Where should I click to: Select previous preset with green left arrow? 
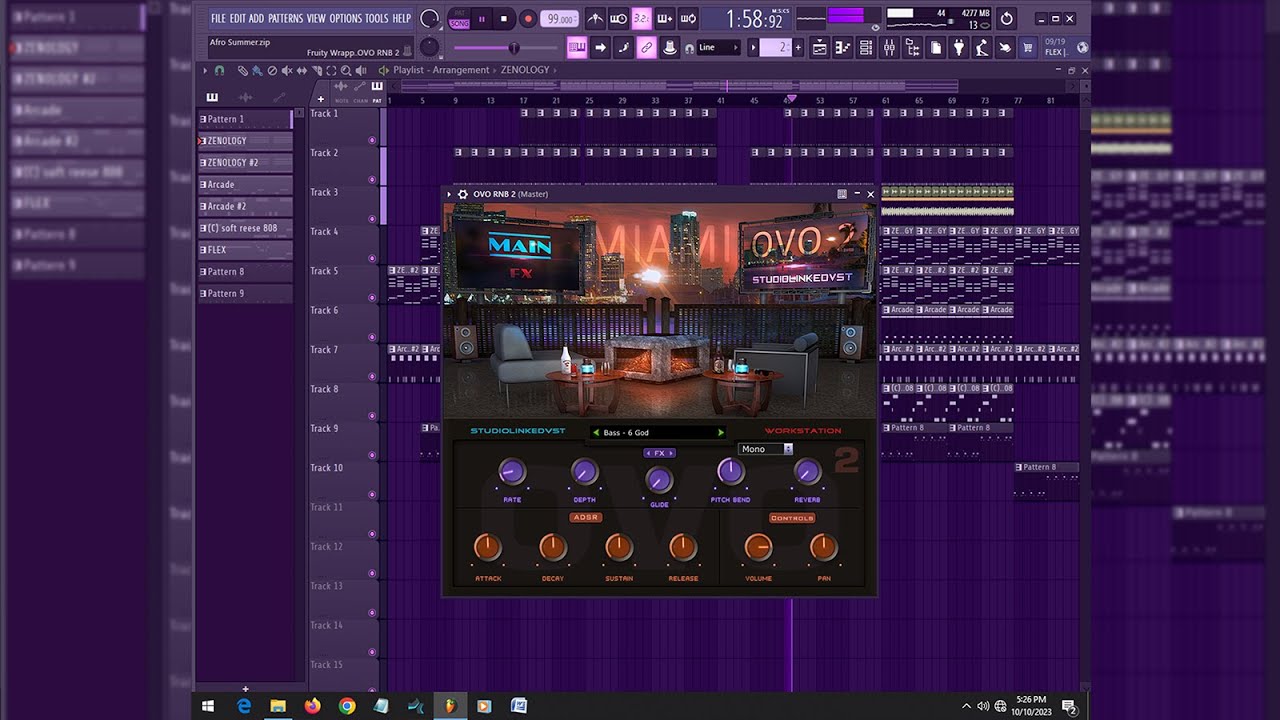point(596,433)
